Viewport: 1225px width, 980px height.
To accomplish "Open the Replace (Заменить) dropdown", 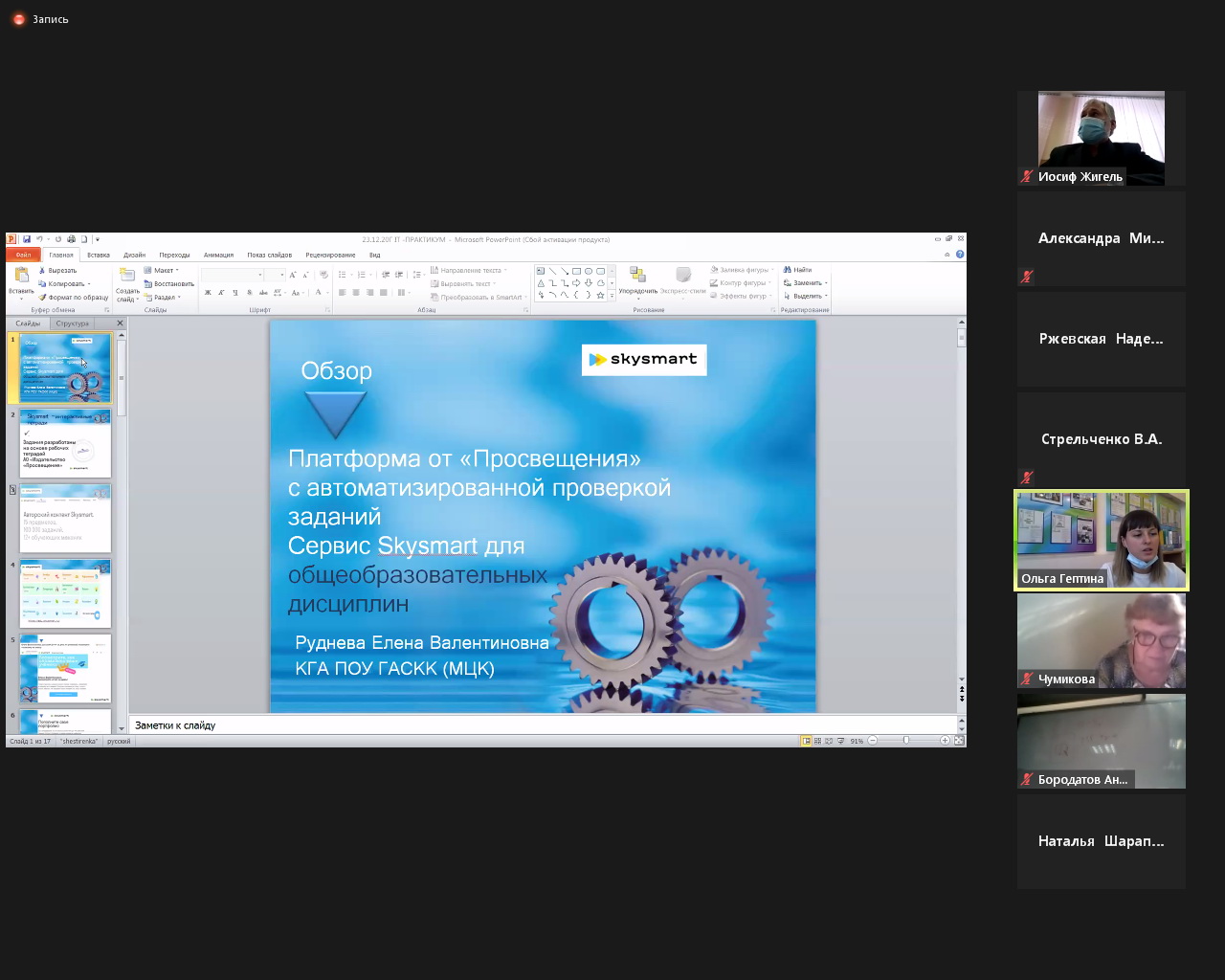I will click(x=806, y=283).
